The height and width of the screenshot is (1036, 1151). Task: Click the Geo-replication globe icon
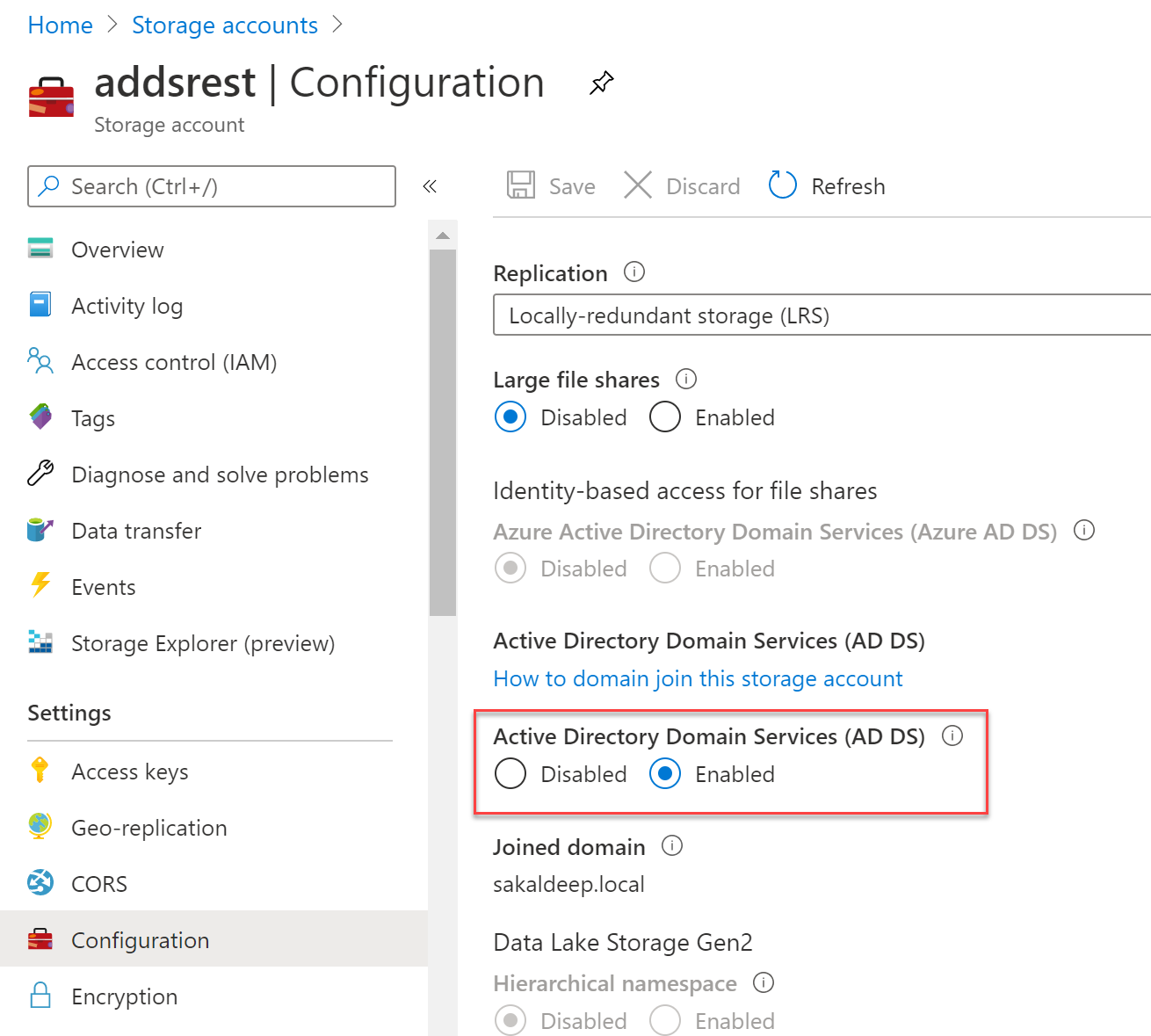[x=40, y=827]
